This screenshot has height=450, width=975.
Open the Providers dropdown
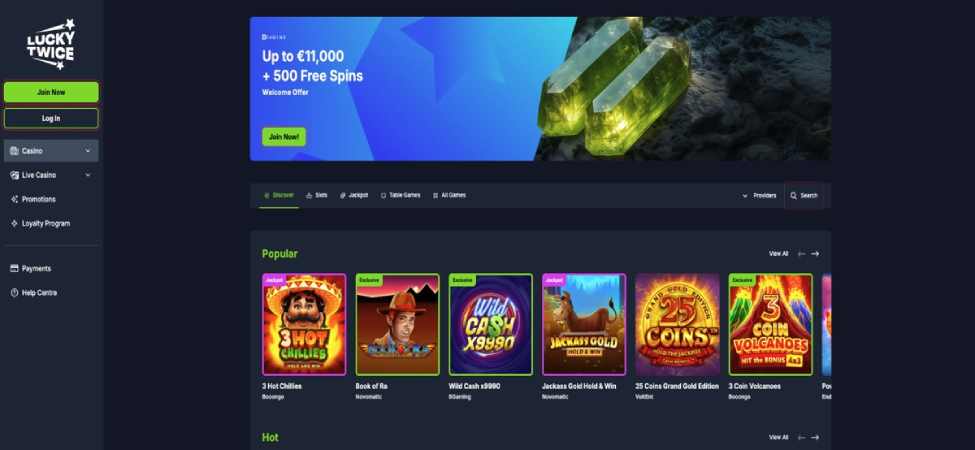[x=759, y=195]
